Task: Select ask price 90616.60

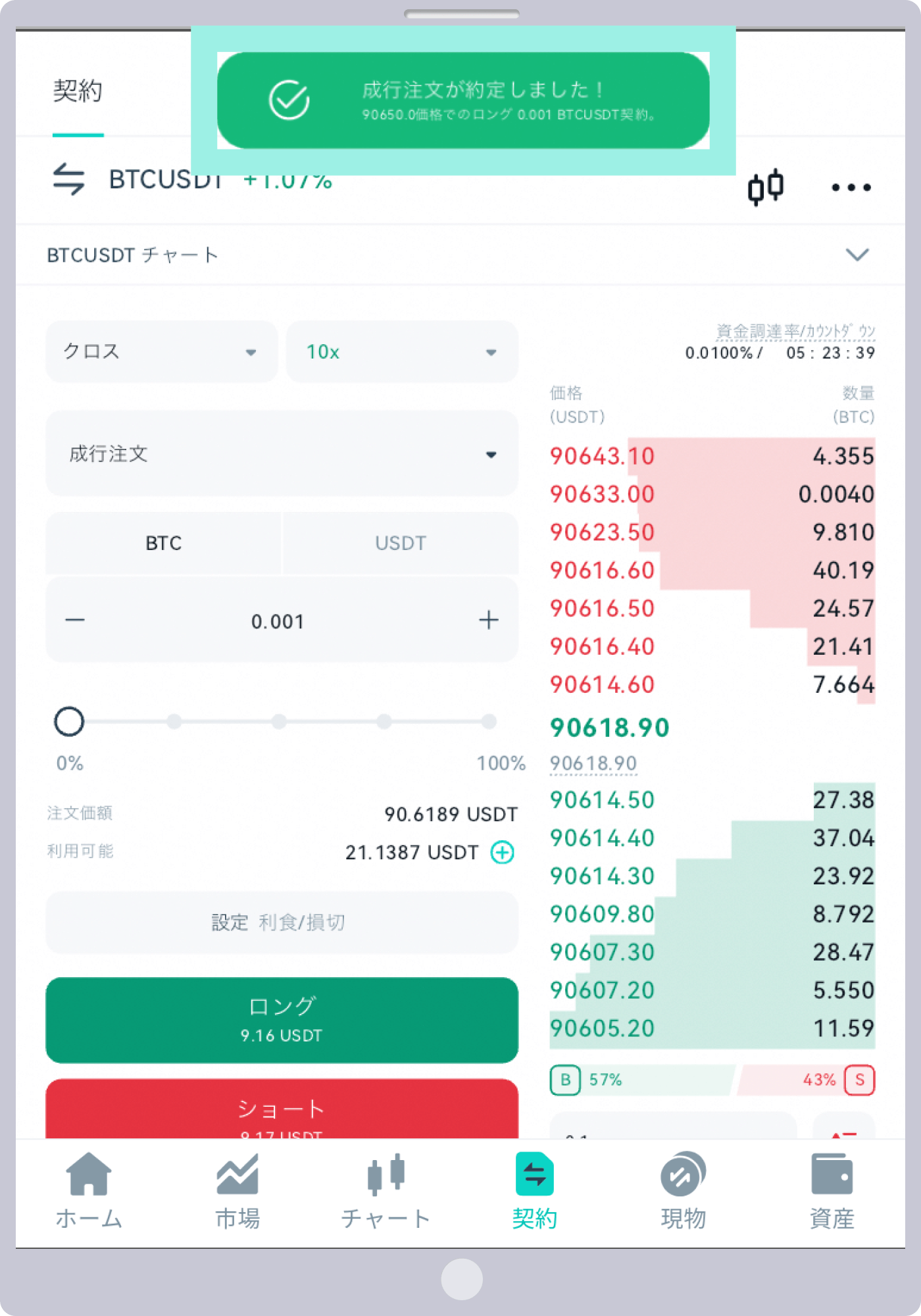Action: click(602, 570)
